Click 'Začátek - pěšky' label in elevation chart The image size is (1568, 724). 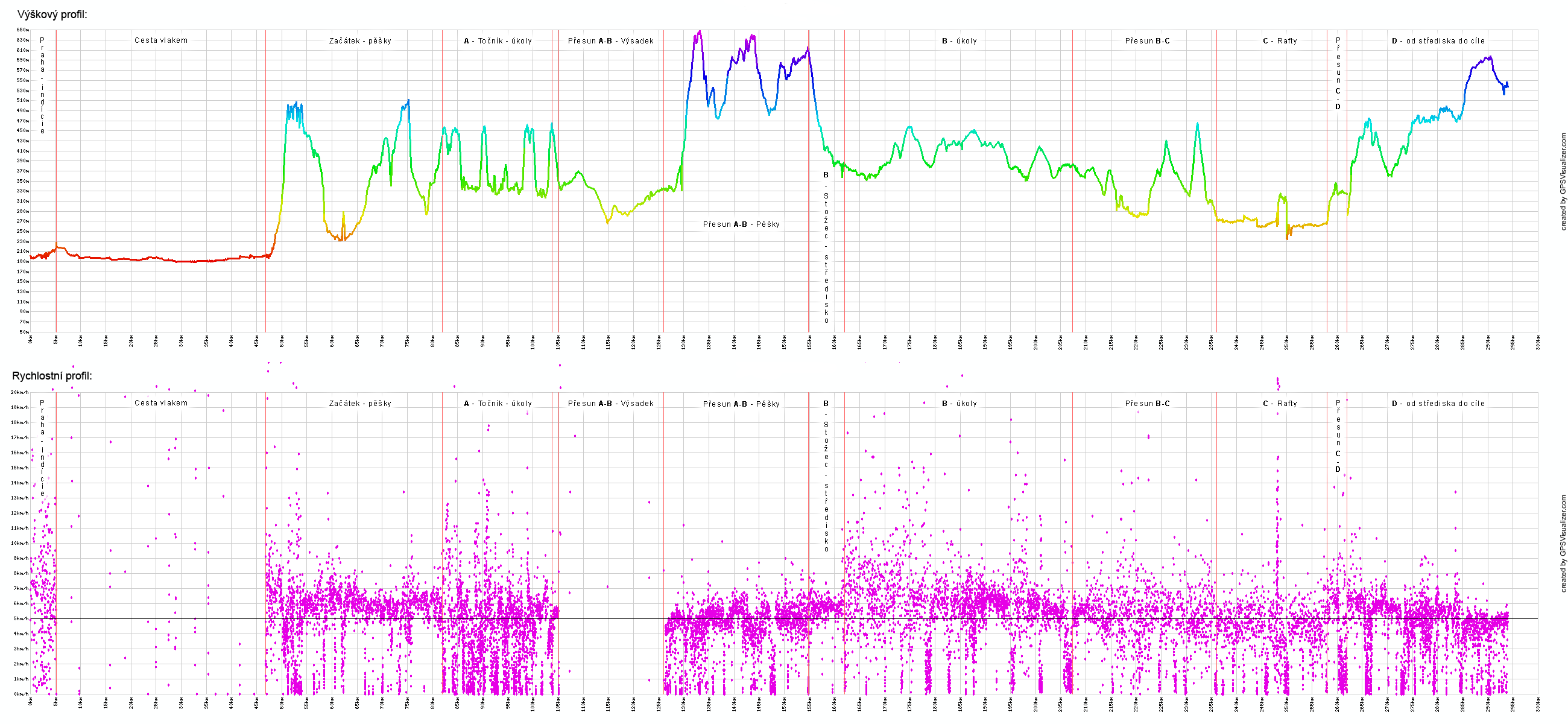tap(360, 41)
